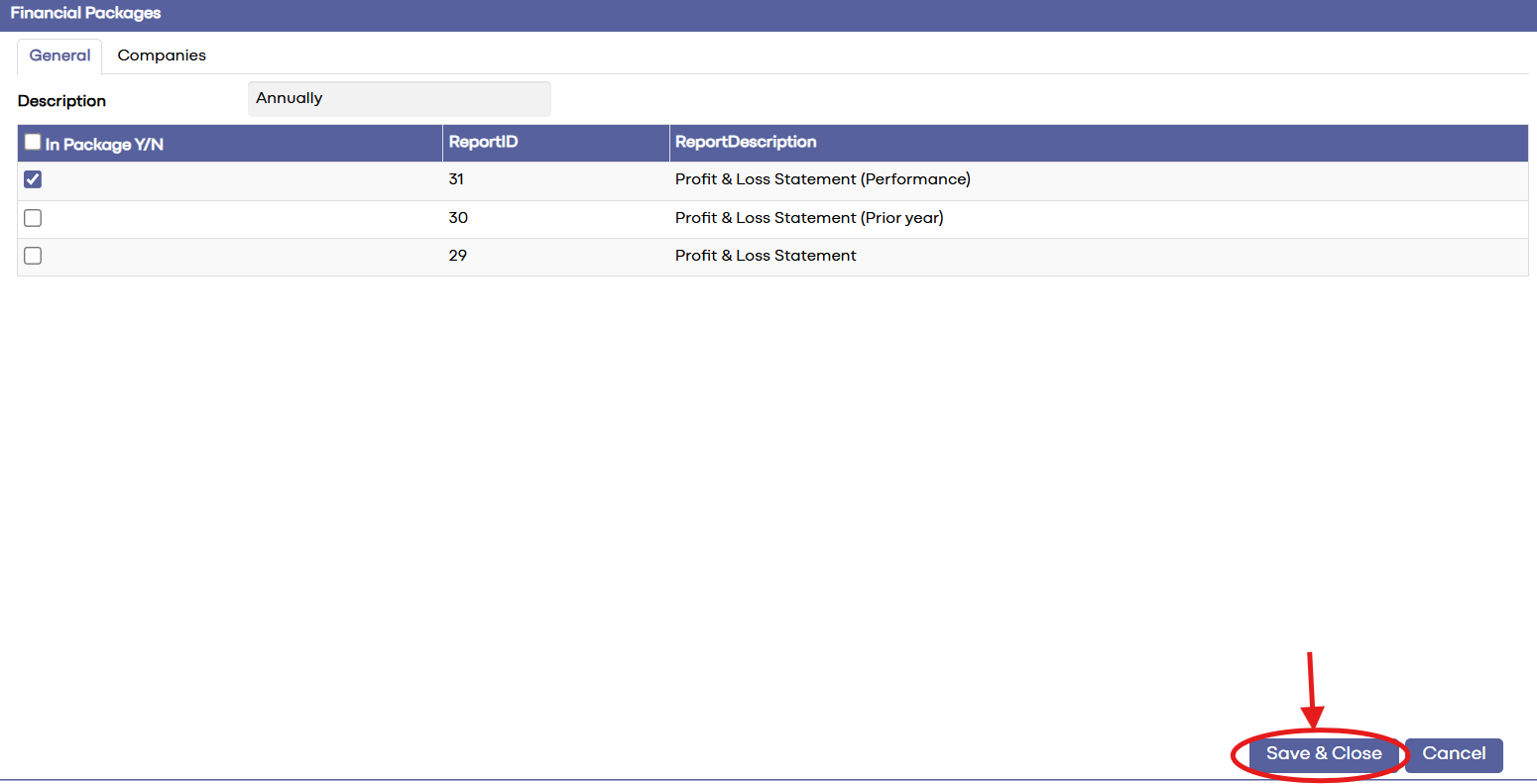Enable the checkbox for Report 29

pos(33,256)
